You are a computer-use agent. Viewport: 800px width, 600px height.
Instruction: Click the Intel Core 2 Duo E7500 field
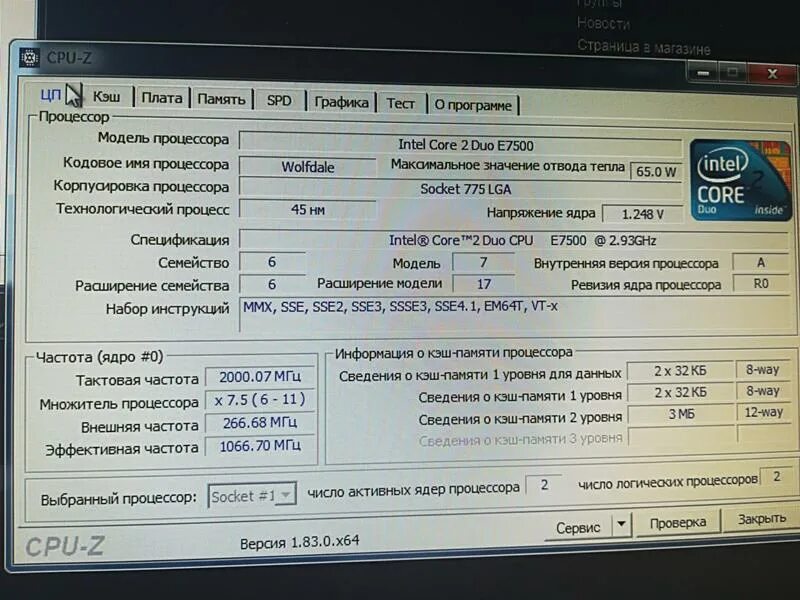click(x=461, y=144)
